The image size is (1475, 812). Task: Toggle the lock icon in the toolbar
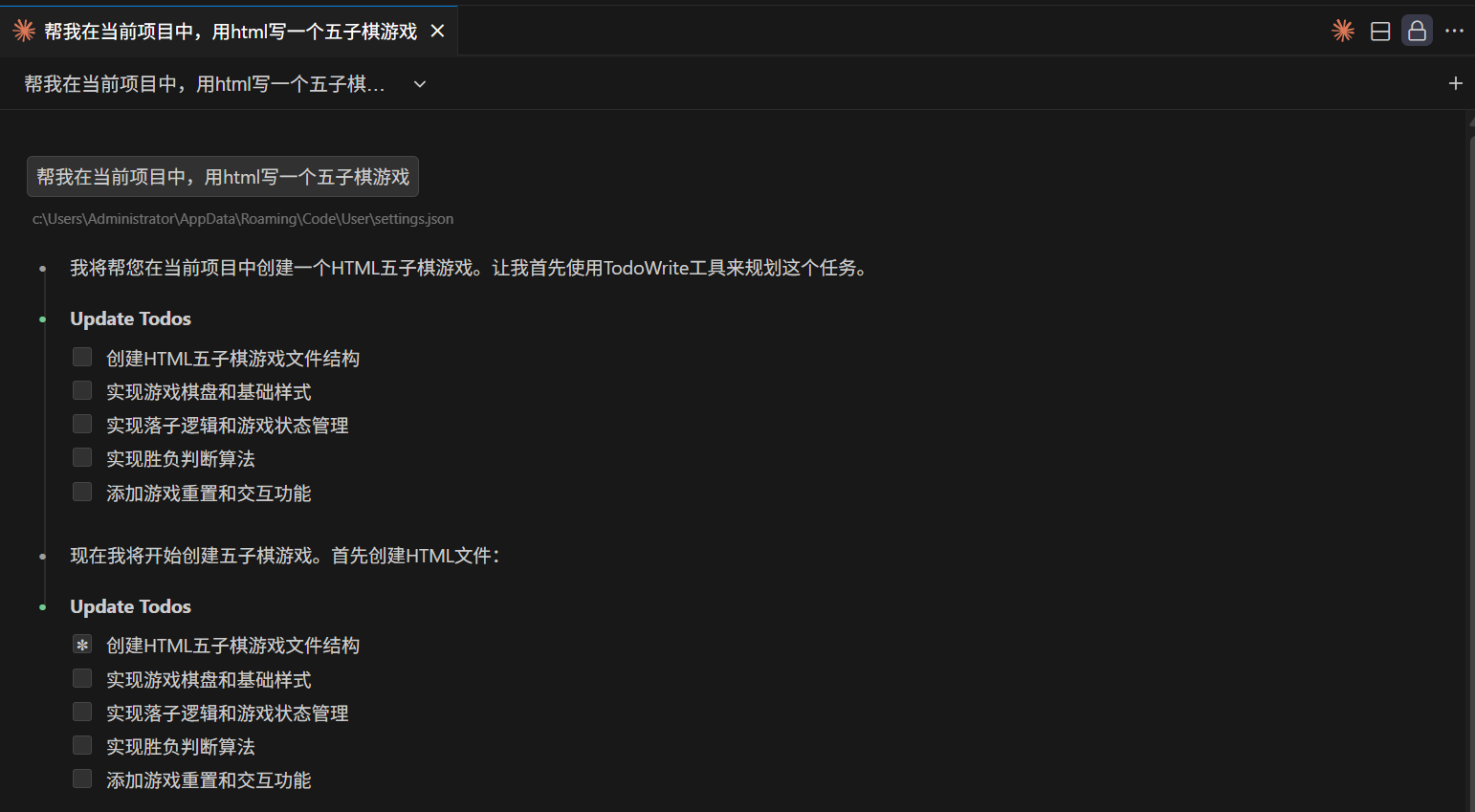1417,31
